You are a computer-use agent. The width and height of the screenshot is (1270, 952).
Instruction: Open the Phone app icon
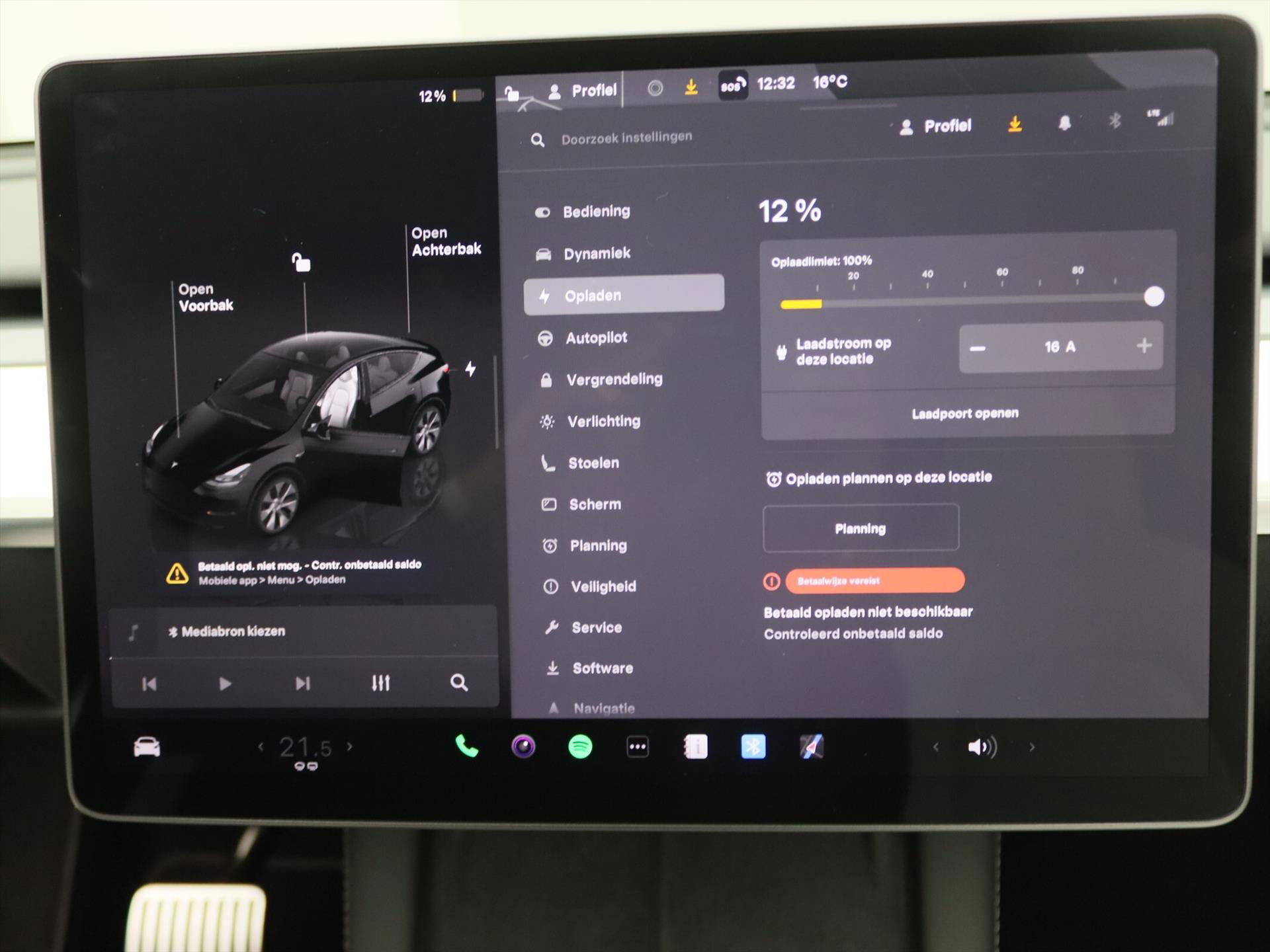pyautogui.click(x=466, y=747)
